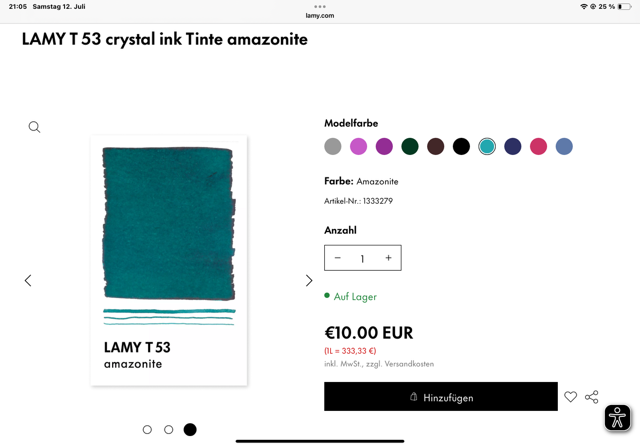Select the first carousel dot indicator
640x447 pixels.
(x=147, y=429)
